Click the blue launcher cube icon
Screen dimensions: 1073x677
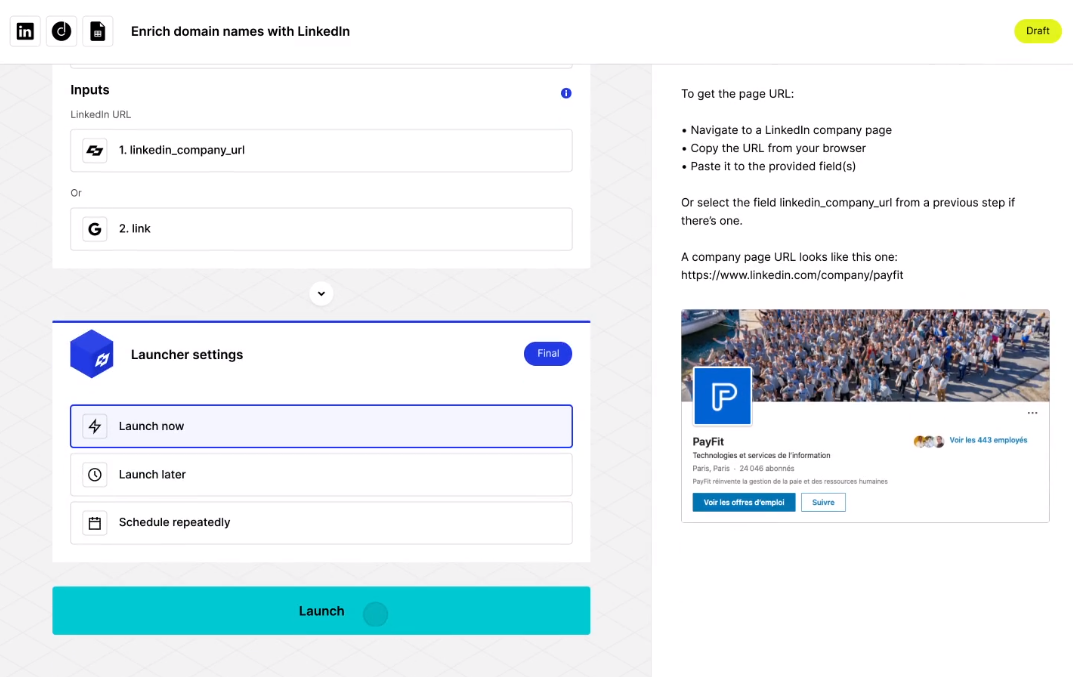pos(92,354)
